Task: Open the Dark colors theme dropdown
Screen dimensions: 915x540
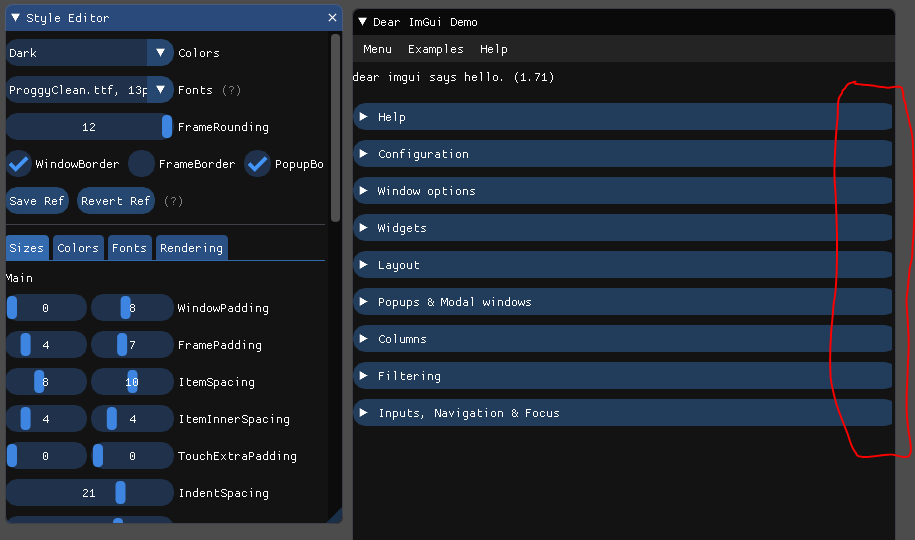Action: tap(90, 53)
